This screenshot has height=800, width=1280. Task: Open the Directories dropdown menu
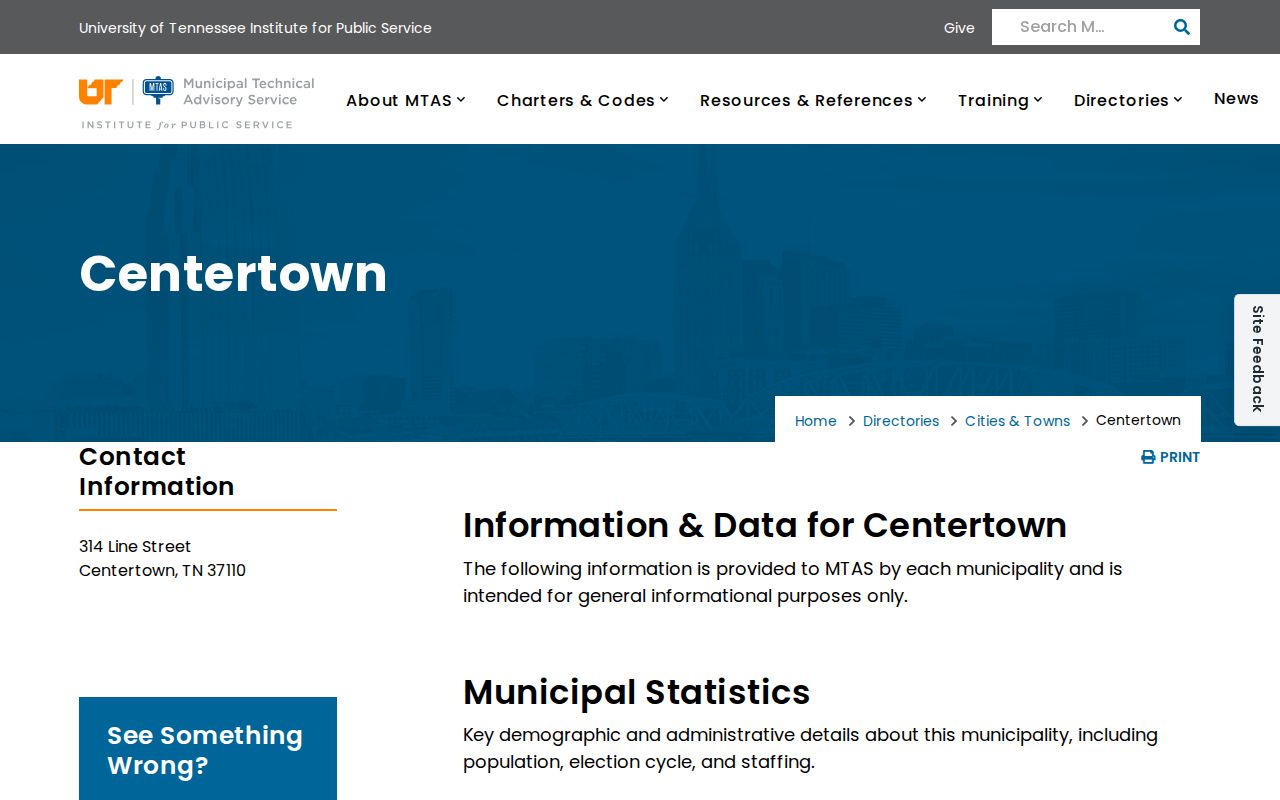[1128, 100]
